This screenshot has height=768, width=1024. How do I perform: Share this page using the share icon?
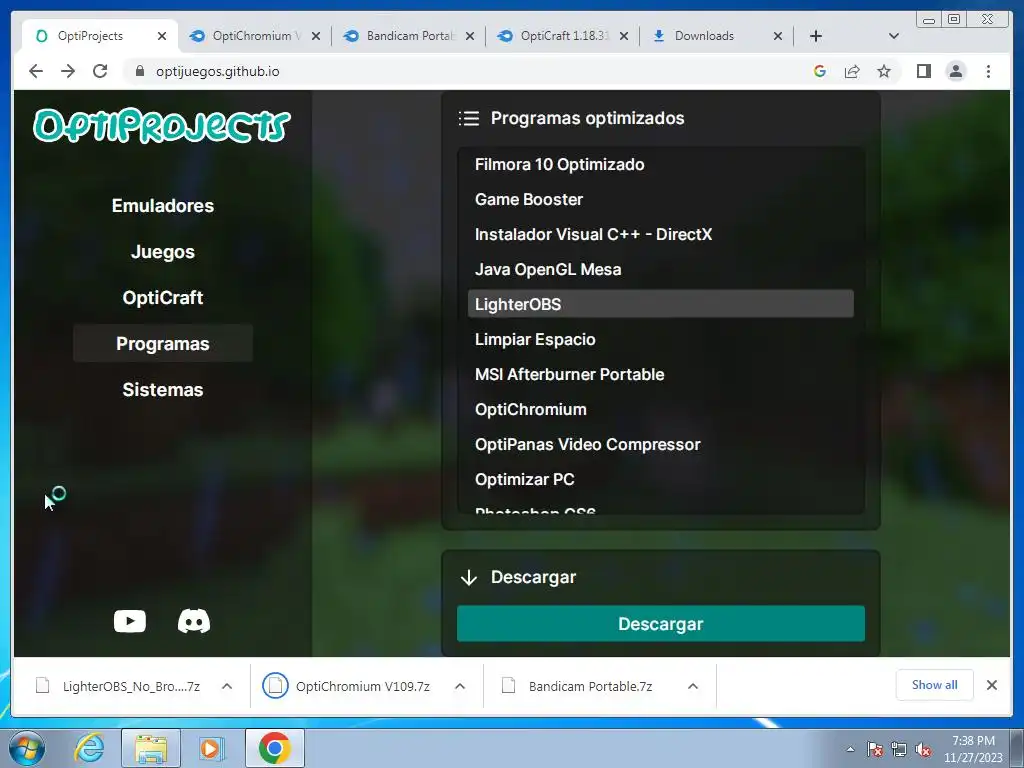[x=852, y=71]
